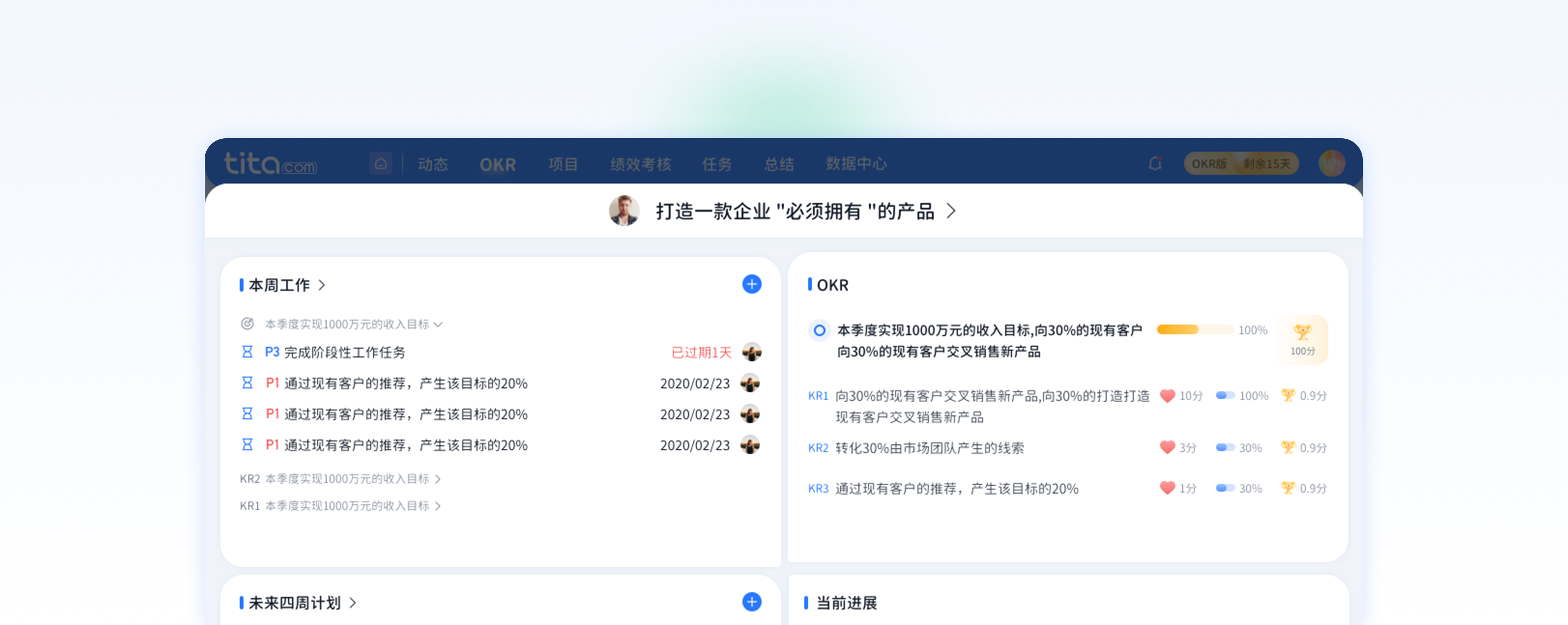Open 本周工作 section title
The height and width of the screenshot is (625, 1568).
click(279, 284)
